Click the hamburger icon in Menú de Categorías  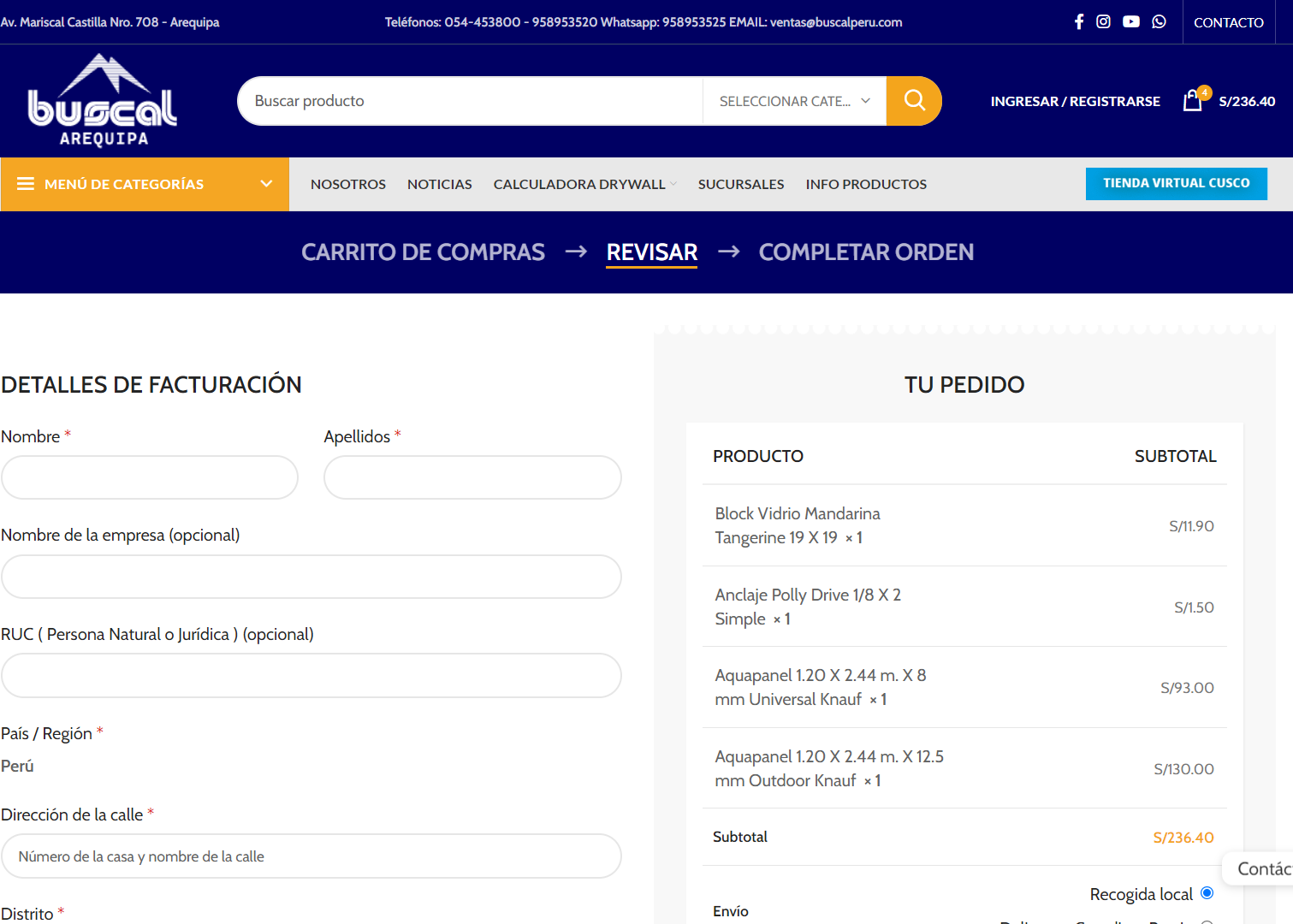click(26, 184)
